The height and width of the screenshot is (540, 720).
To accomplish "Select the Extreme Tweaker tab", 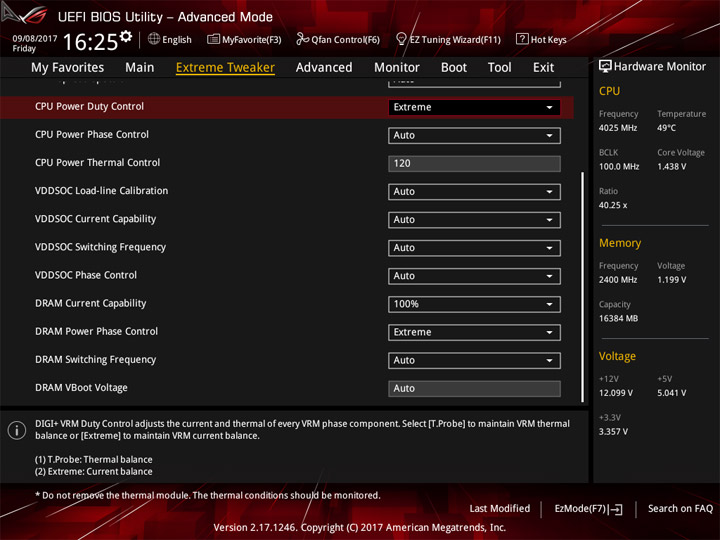I will pos(225,68).
